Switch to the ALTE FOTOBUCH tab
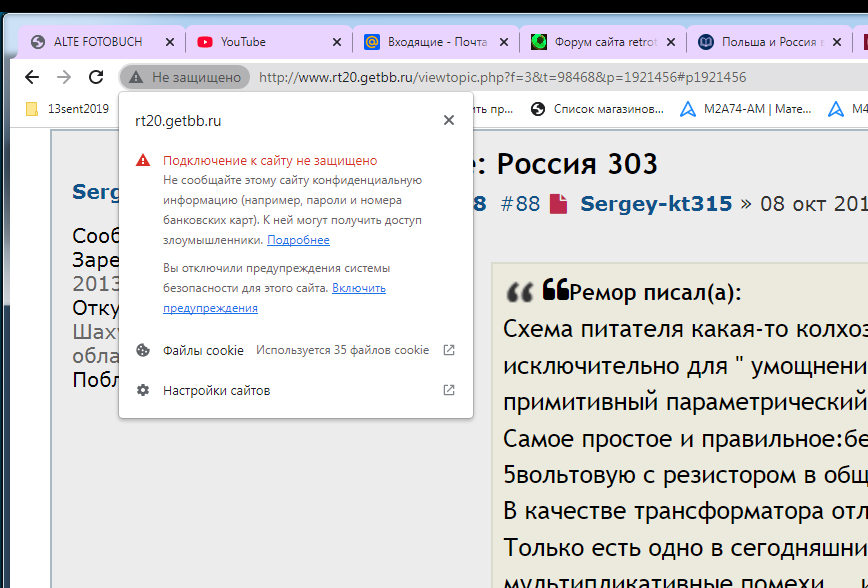Viewport: 868px width, 588px height. pyautogui.click(x=99, y=42)
